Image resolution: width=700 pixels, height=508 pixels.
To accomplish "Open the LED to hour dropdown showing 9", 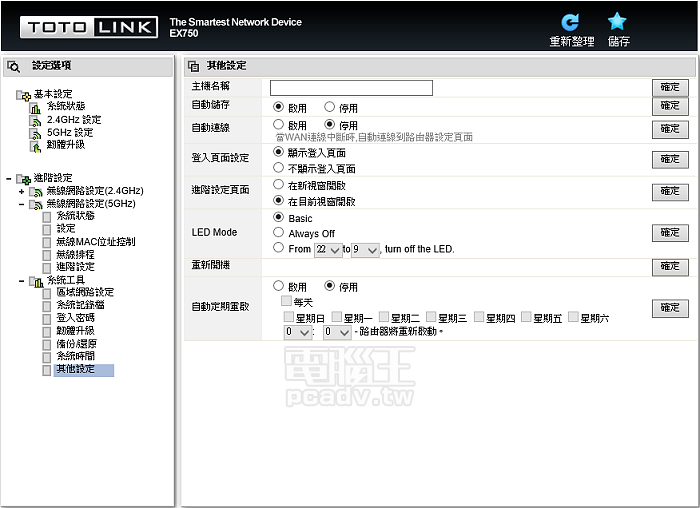I will 365,250.
